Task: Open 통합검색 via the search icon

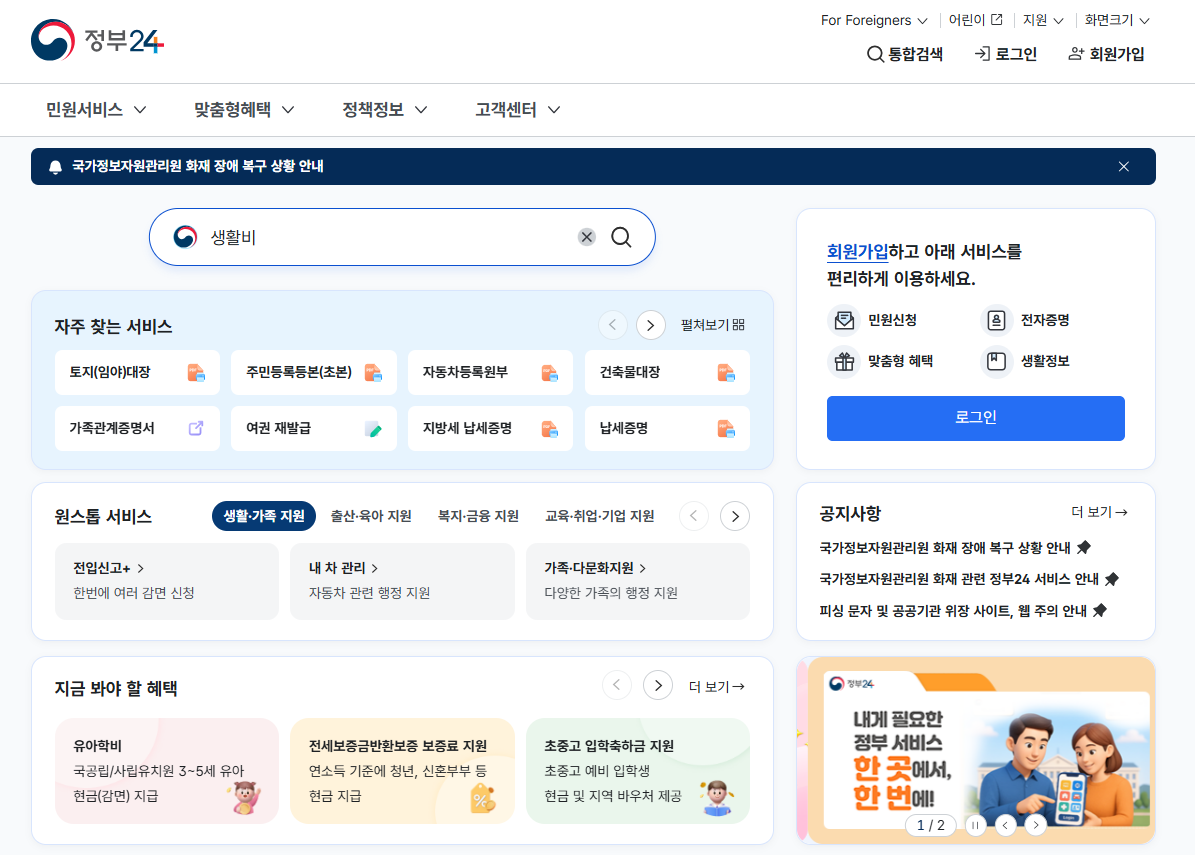Action: 874,54
